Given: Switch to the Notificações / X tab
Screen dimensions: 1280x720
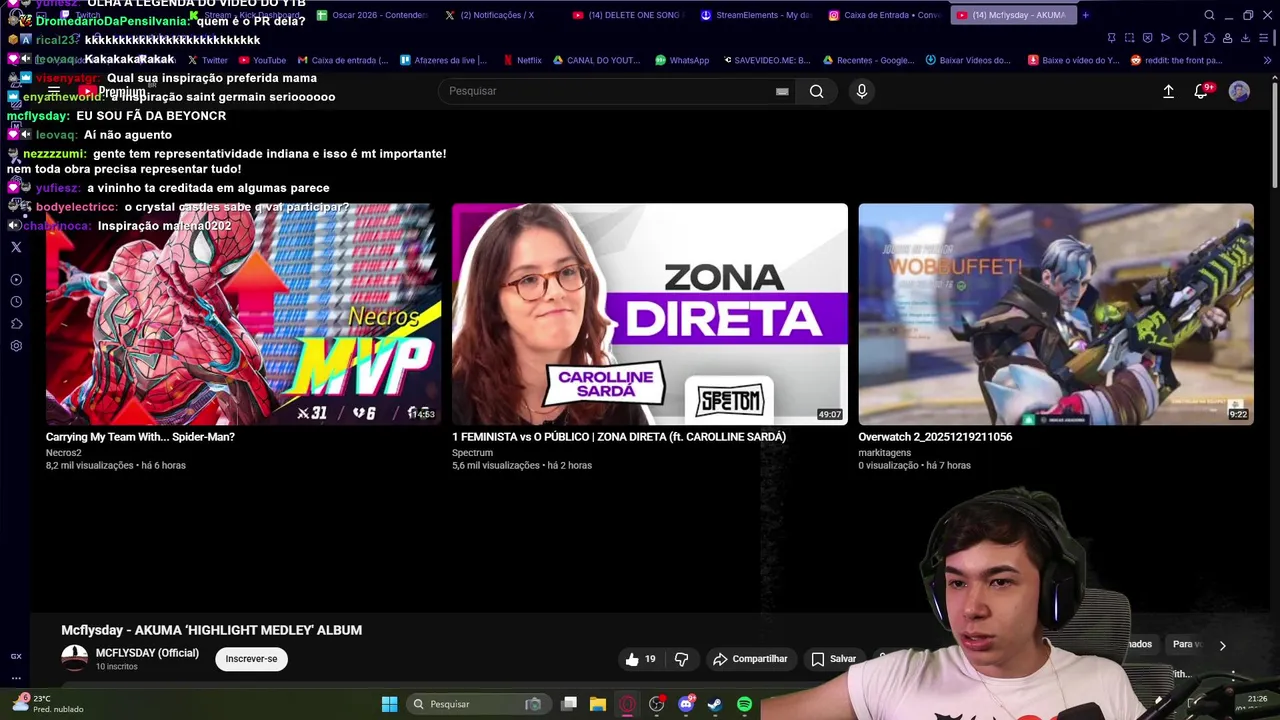Looking at the screenshot, I should (x=498, y=15).
